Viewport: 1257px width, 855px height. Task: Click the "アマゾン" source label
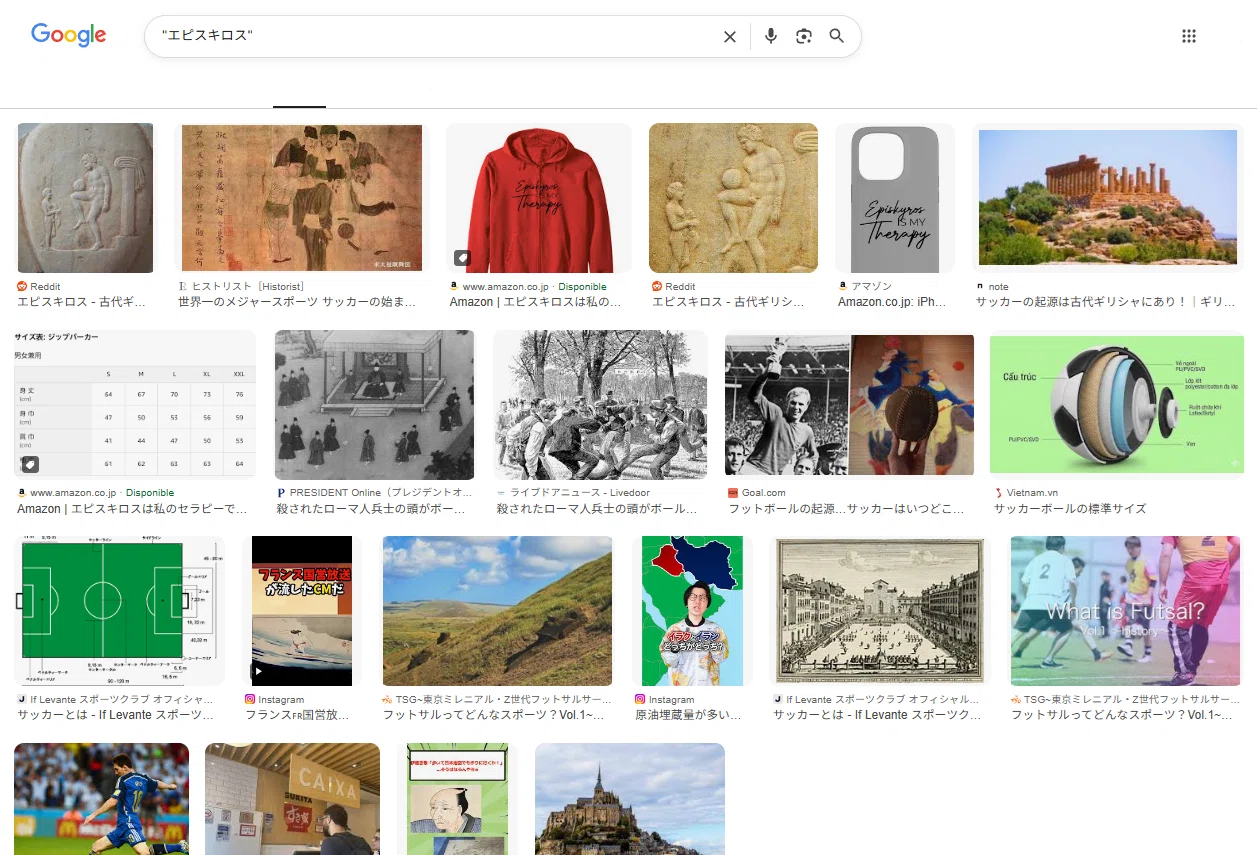click(x=871, y=287)
